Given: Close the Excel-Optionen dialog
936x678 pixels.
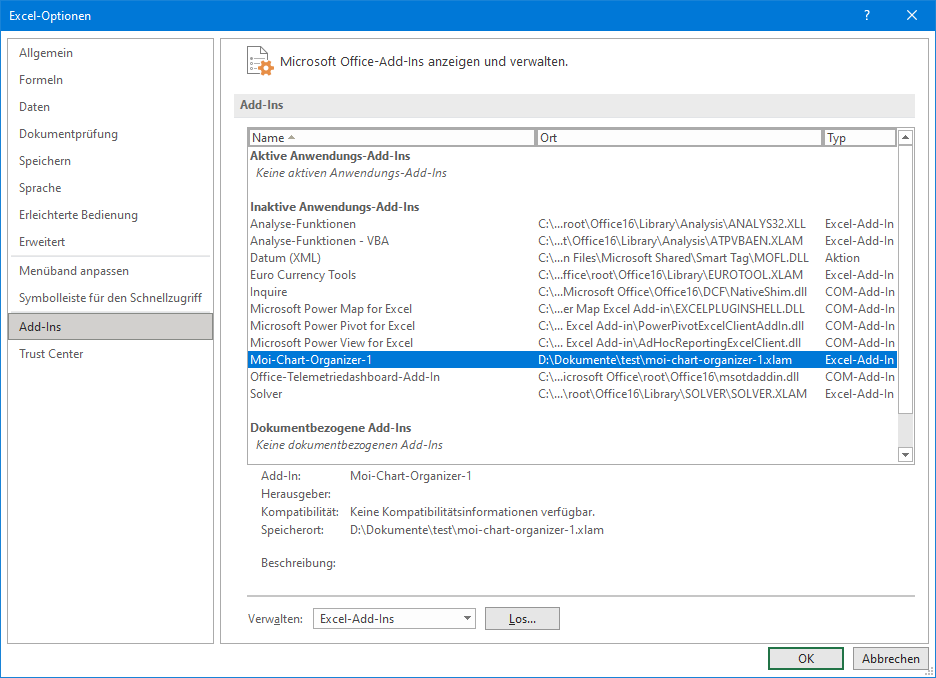Looking at the screenshot, I should pos(912,16).
